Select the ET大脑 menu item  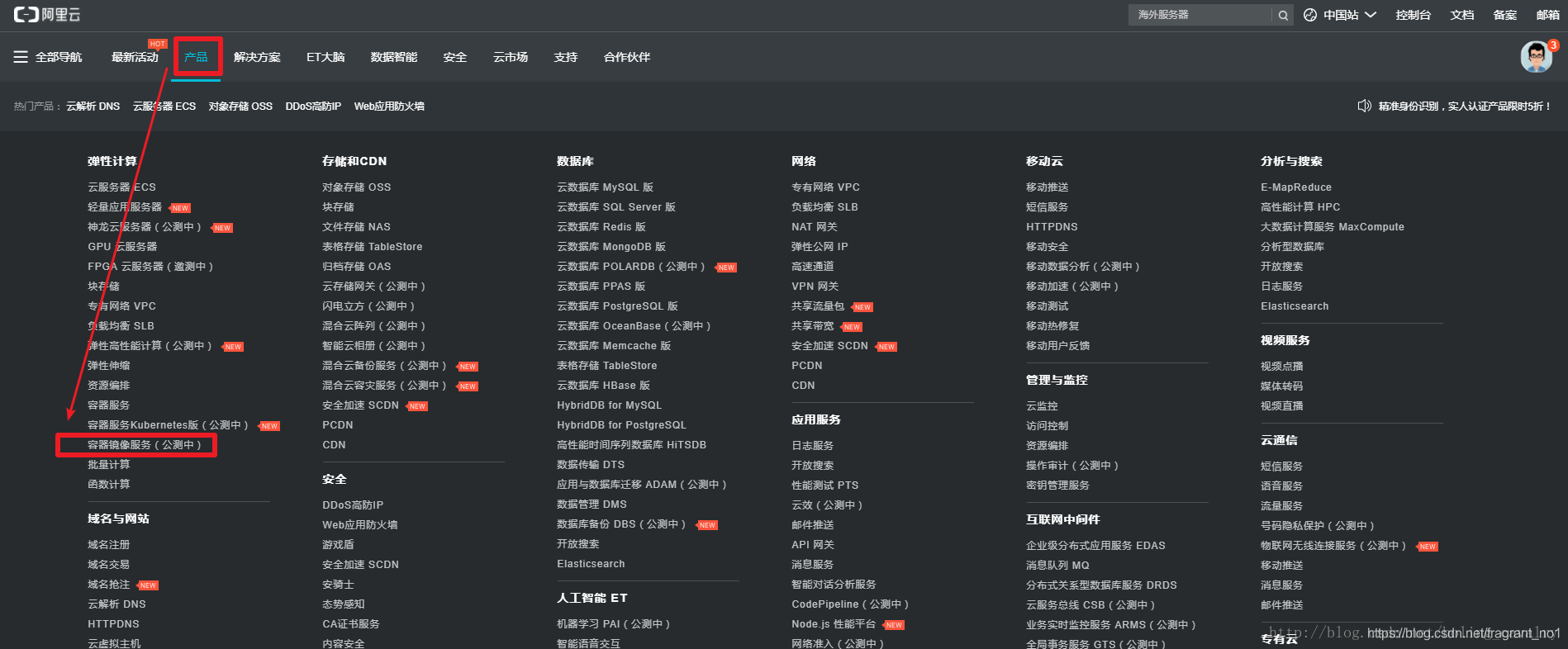point(325,57)
